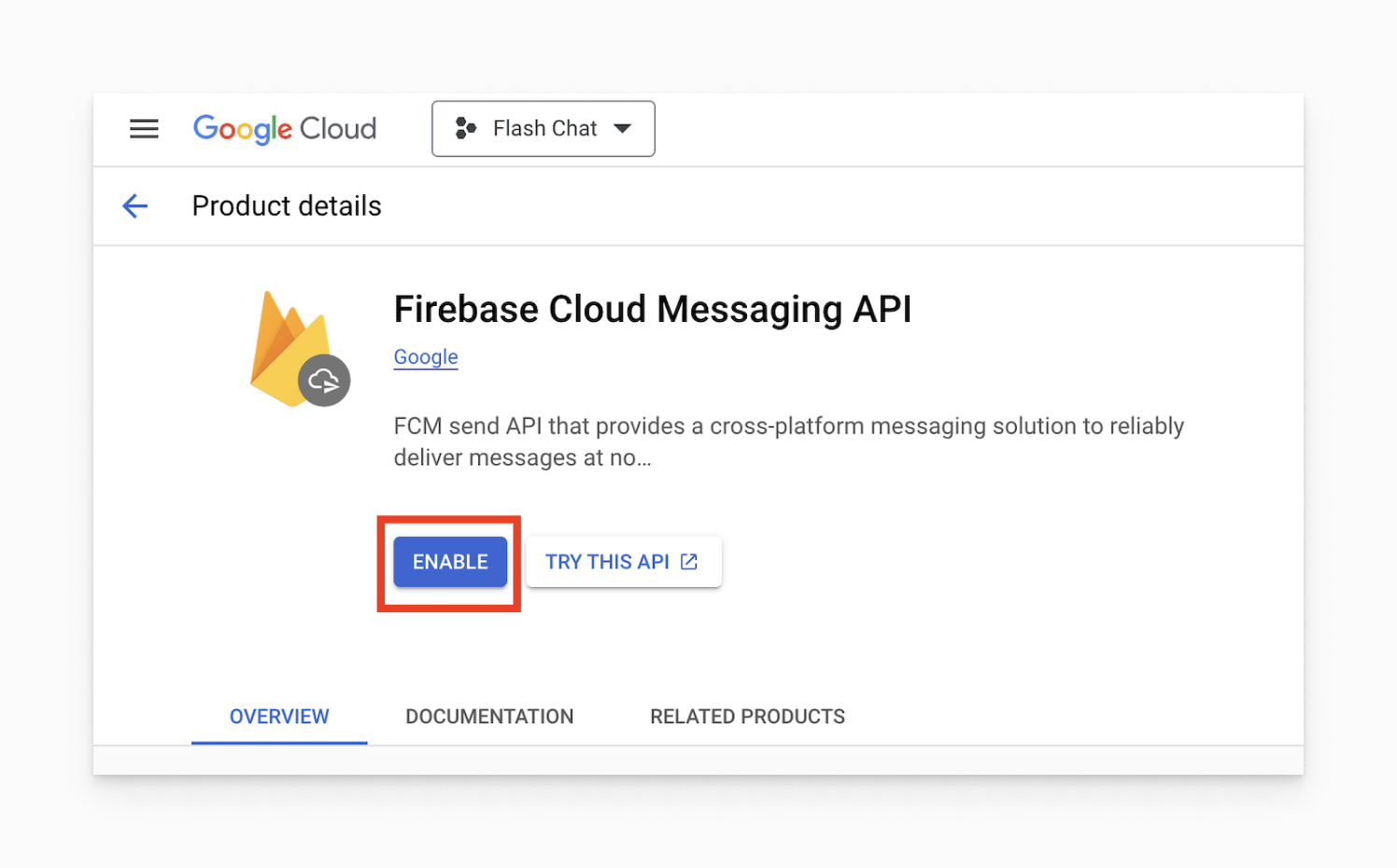1397x868 pixels.
Task: Open the navigation hamburger menu
Action: (x=144, y=128)
